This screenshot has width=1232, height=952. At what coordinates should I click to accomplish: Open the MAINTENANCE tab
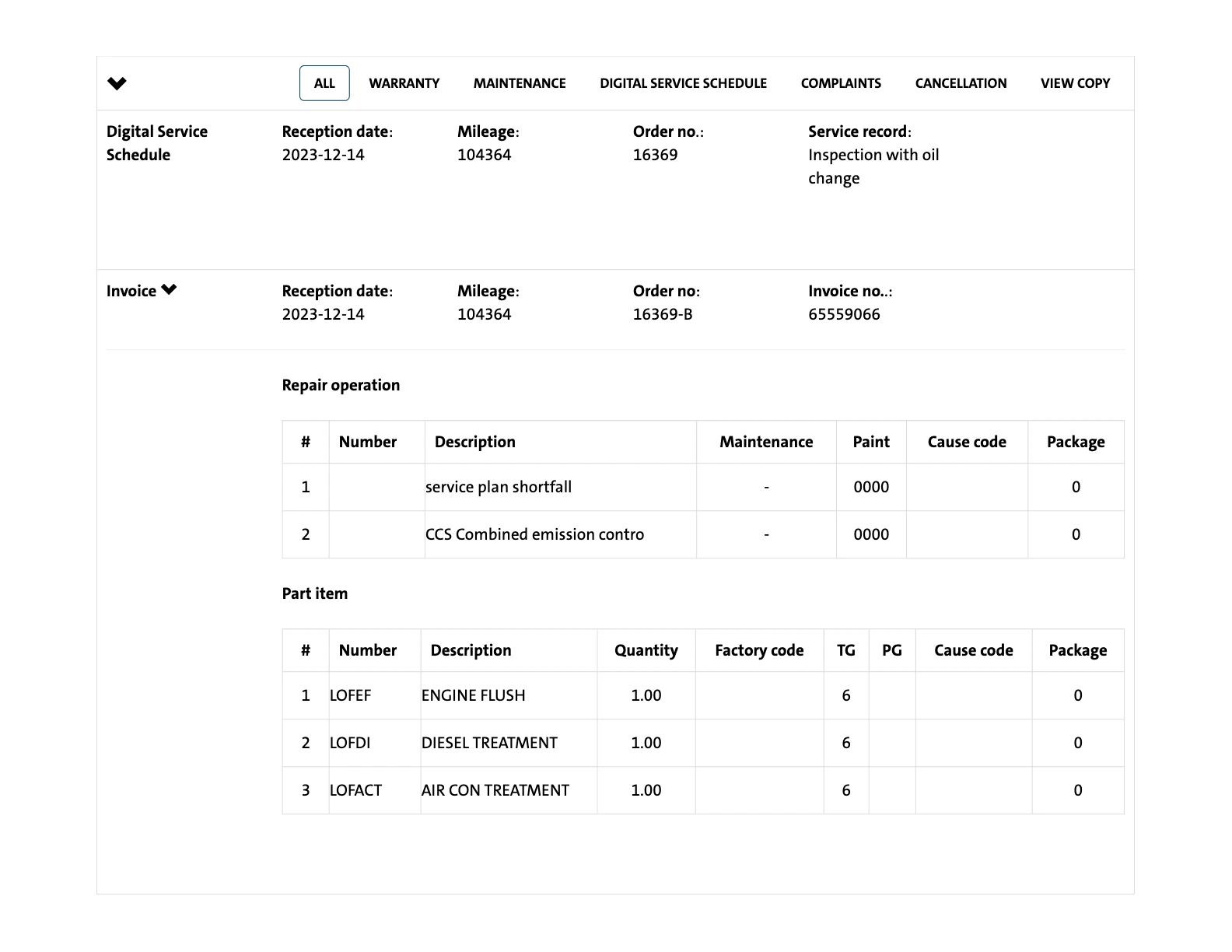pos(520,83)
